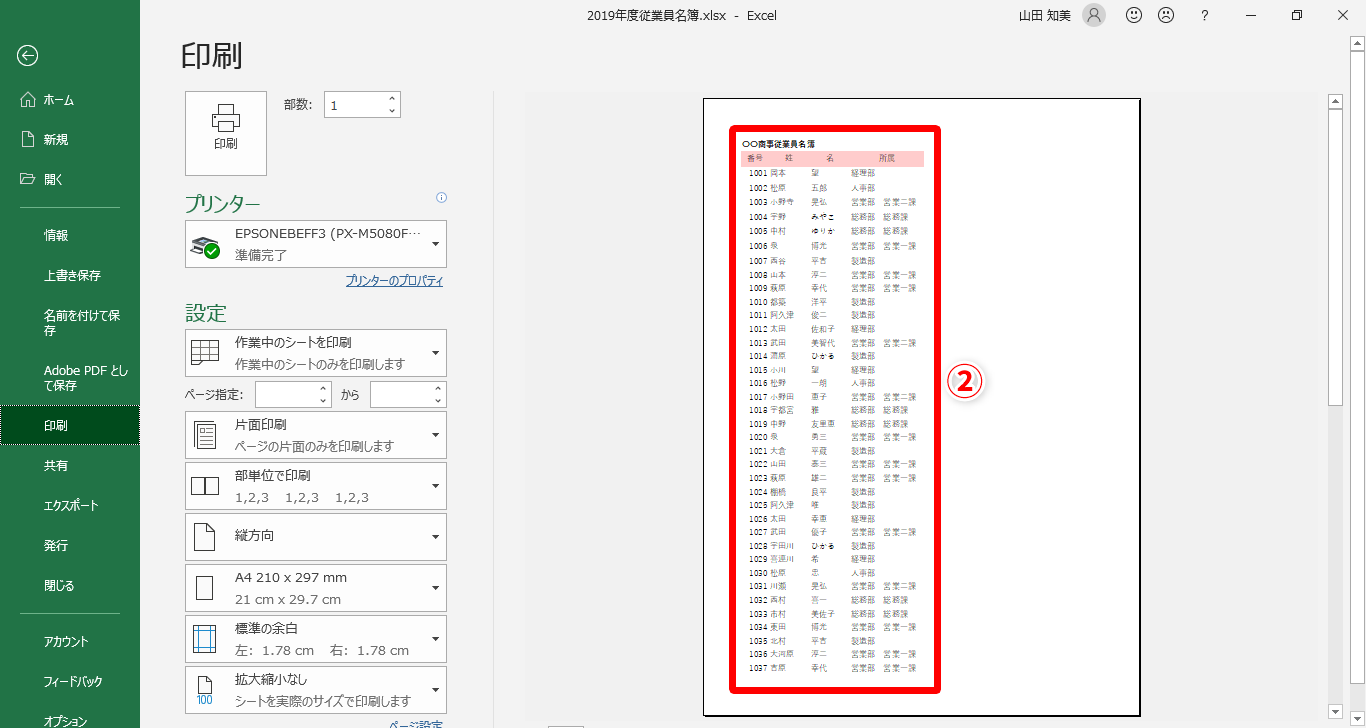This screenshot has height=728, width=1366.
Task: Increase the 部数 copies count
Action: pos(392,99)
